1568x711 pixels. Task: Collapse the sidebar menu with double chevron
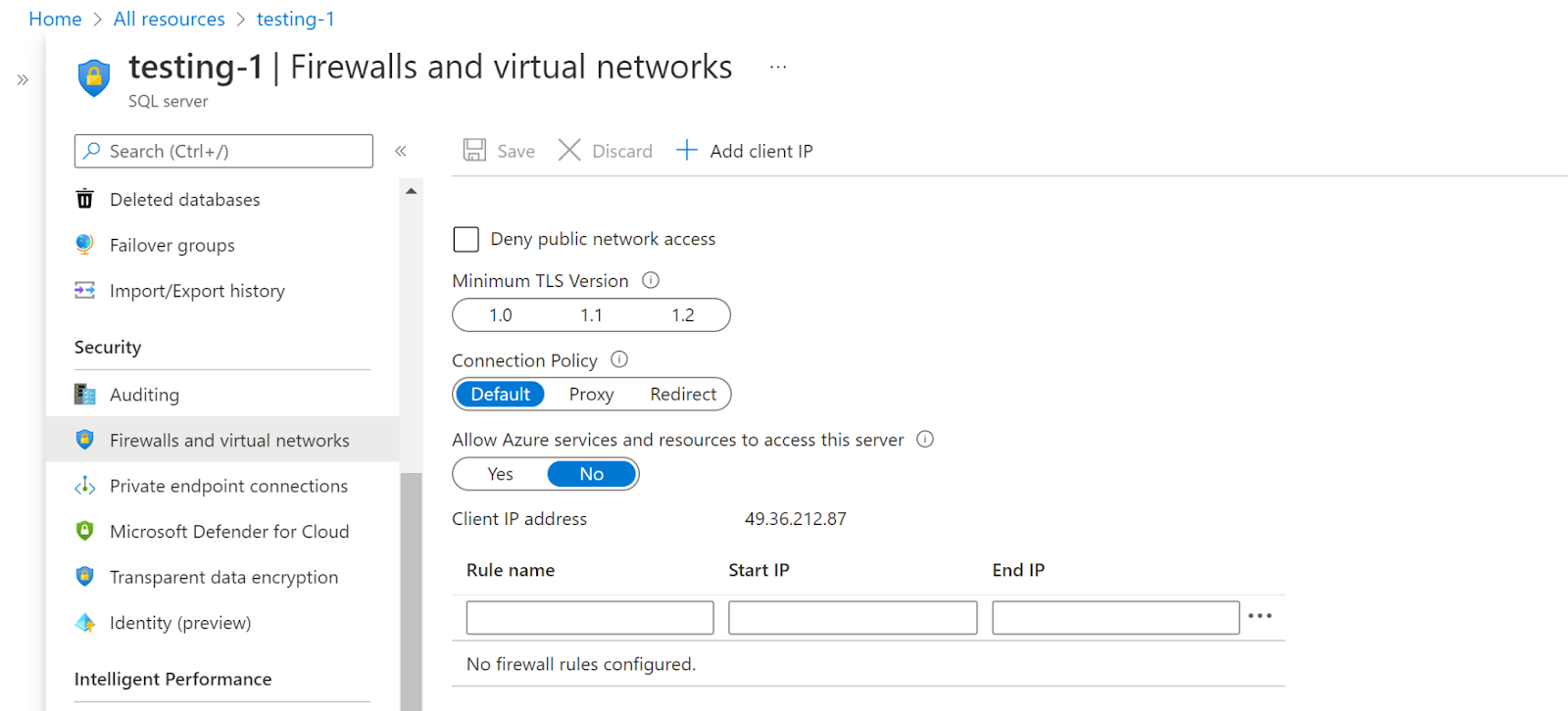click(x=401, y=151)
